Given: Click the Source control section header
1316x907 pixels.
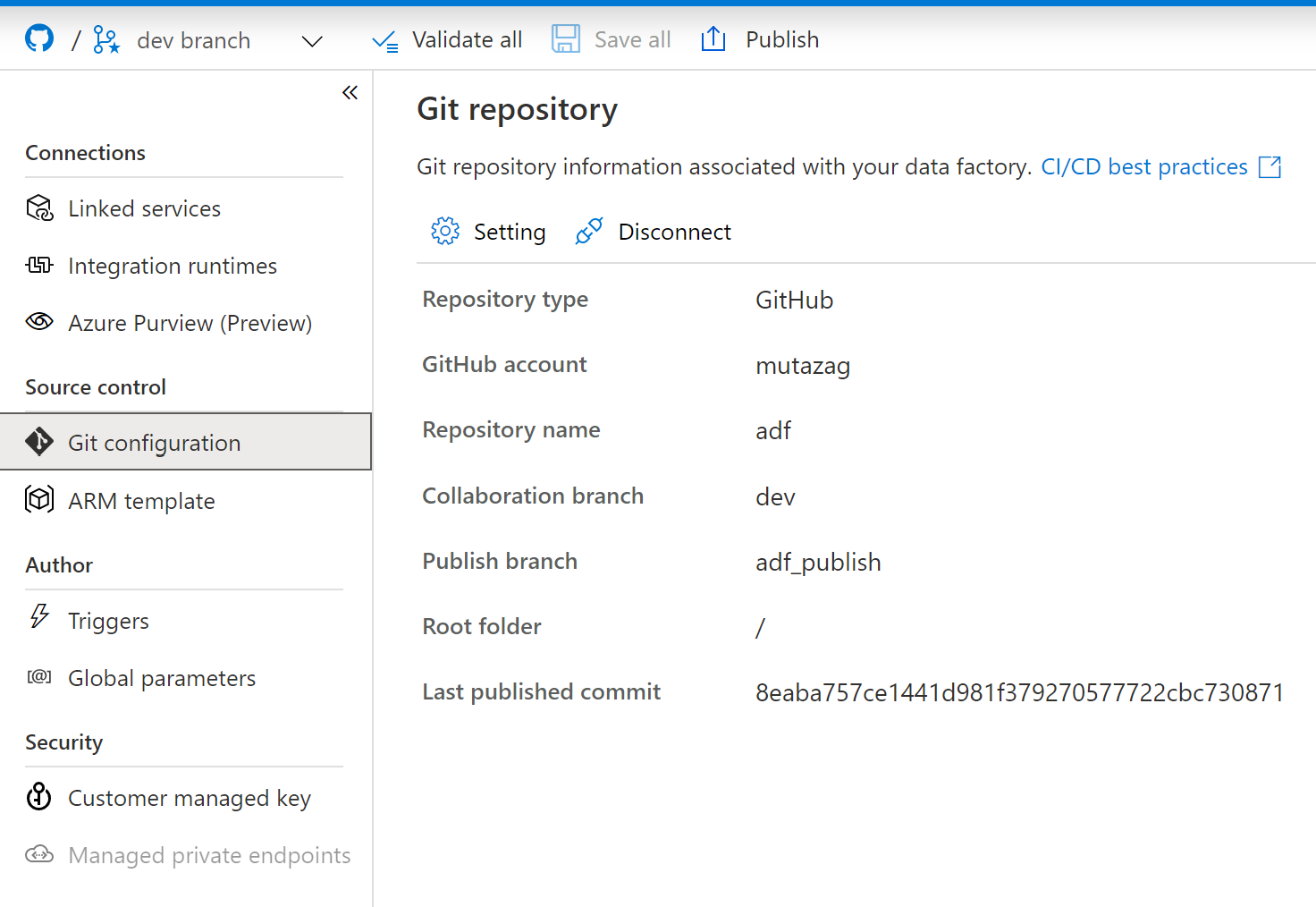Looking at the screenshot, I should pos(96,387).
